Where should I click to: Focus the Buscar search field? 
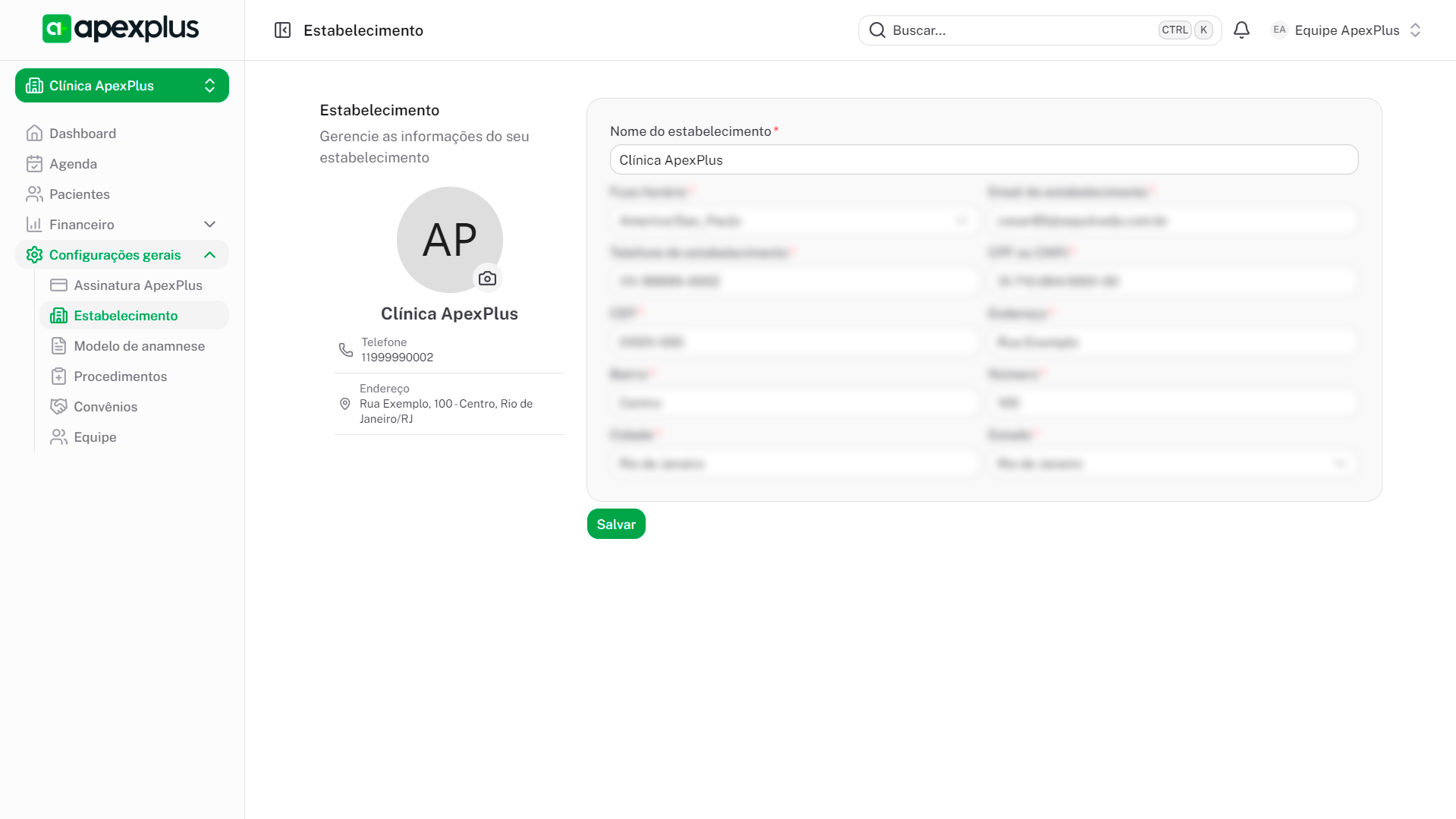coord(1020,30)
